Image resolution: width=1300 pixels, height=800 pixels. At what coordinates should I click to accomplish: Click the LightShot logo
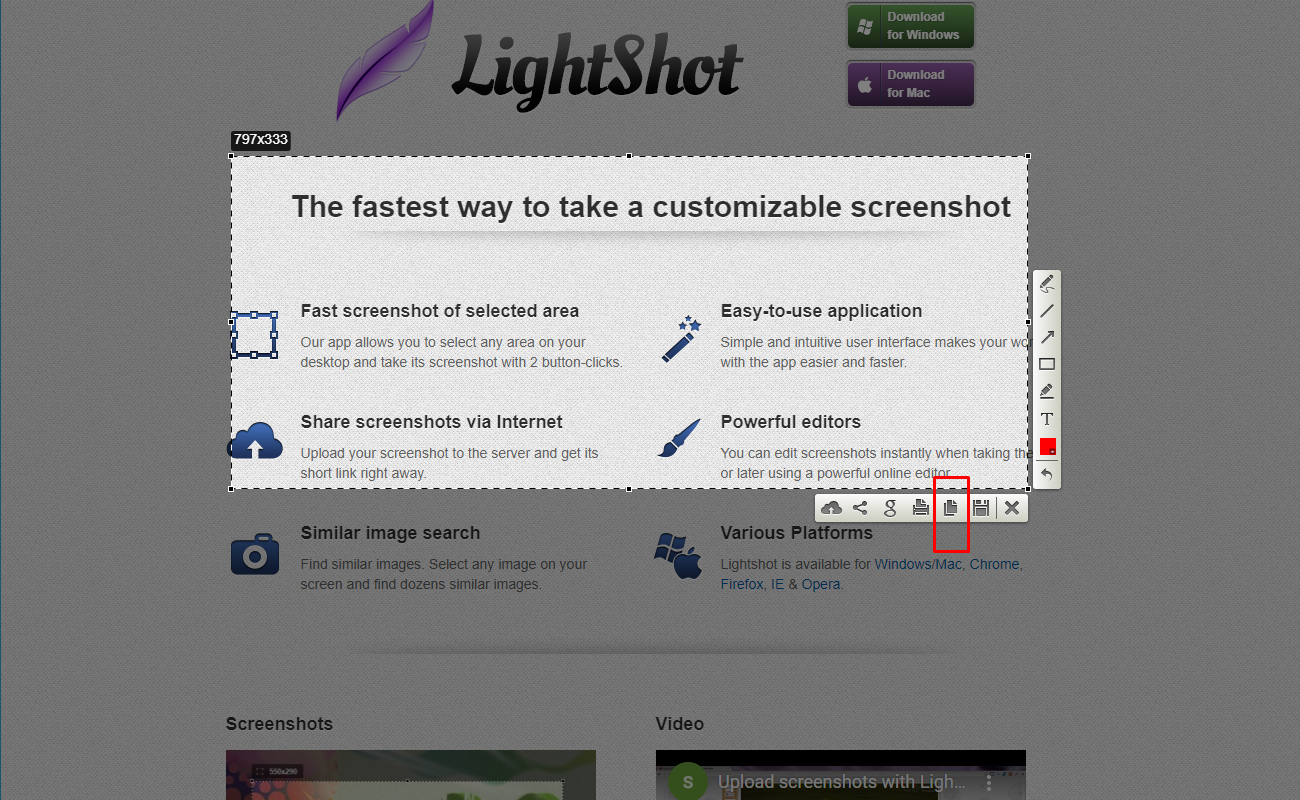tap(540, 62)
